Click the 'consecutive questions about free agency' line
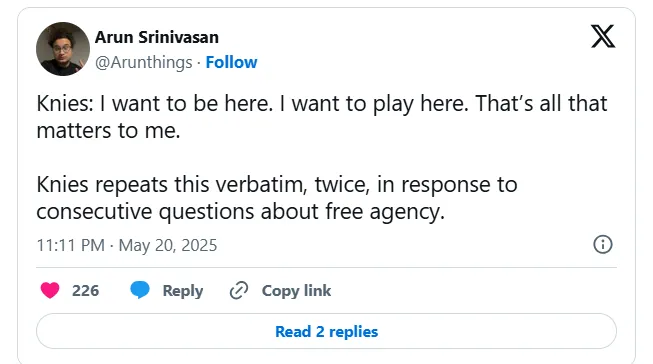Screen dimensions: 653x364 pos(241,212)
